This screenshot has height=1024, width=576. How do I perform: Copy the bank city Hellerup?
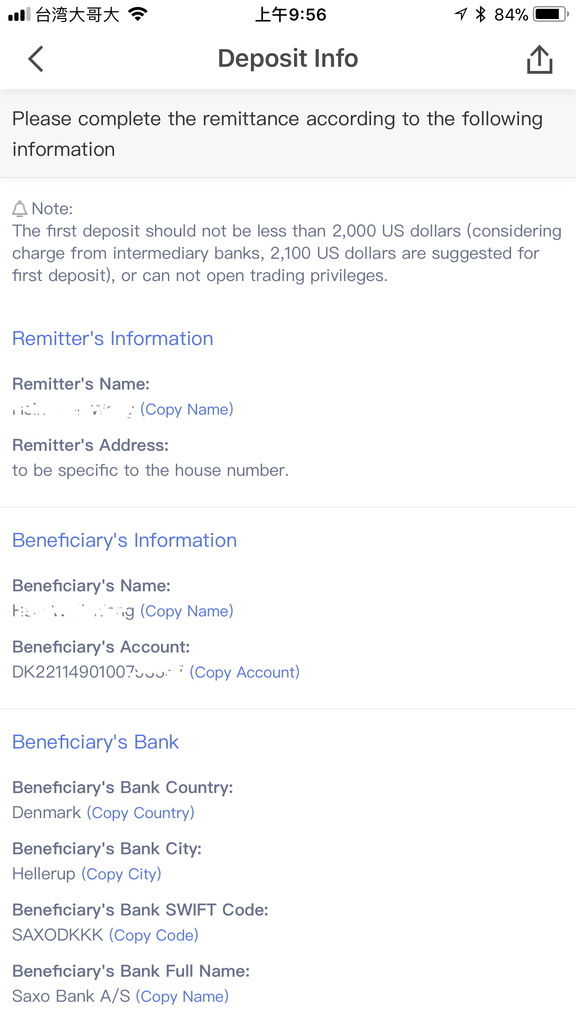click(121, 874)
